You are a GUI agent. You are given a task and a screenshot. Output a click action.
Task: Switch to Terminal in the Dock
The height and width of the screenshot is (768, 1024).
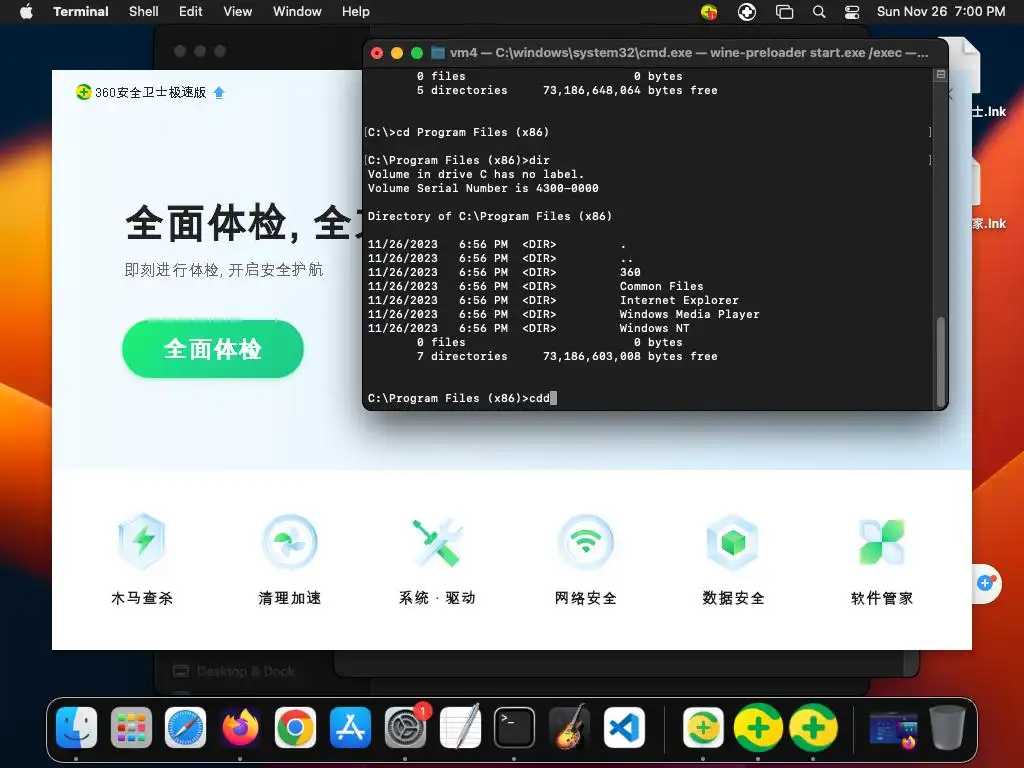tap(514, 728)
